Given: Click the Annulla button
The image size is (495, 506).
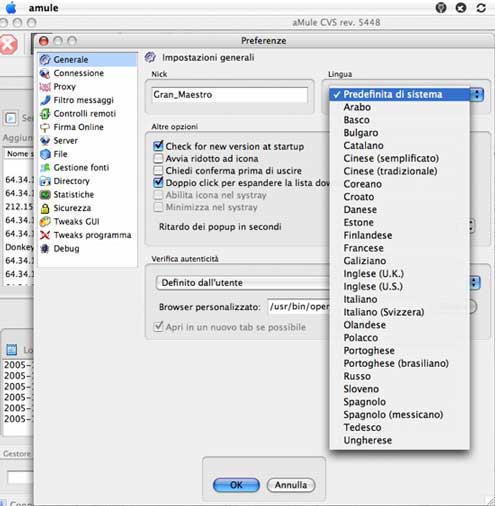Looking at the screenshot, I should [291, 485].
